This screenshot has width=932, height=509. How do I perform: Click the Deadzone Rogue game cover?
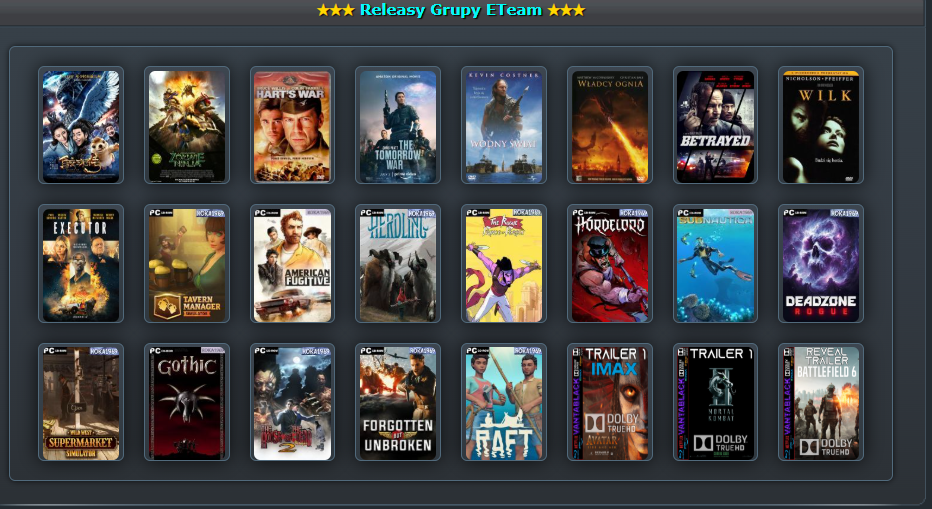click(821, 263)
